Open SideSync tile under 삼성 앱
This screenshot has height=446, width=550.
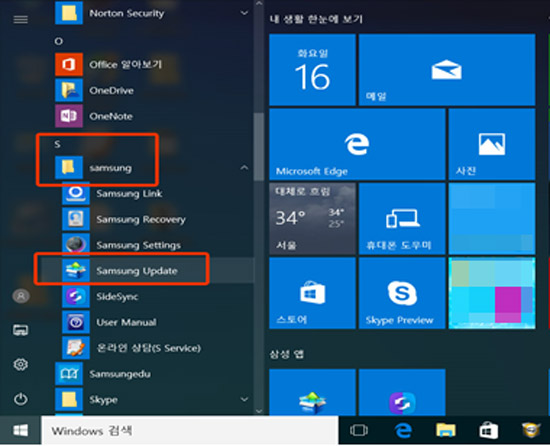pyautogui.click(x=402, y=392)
